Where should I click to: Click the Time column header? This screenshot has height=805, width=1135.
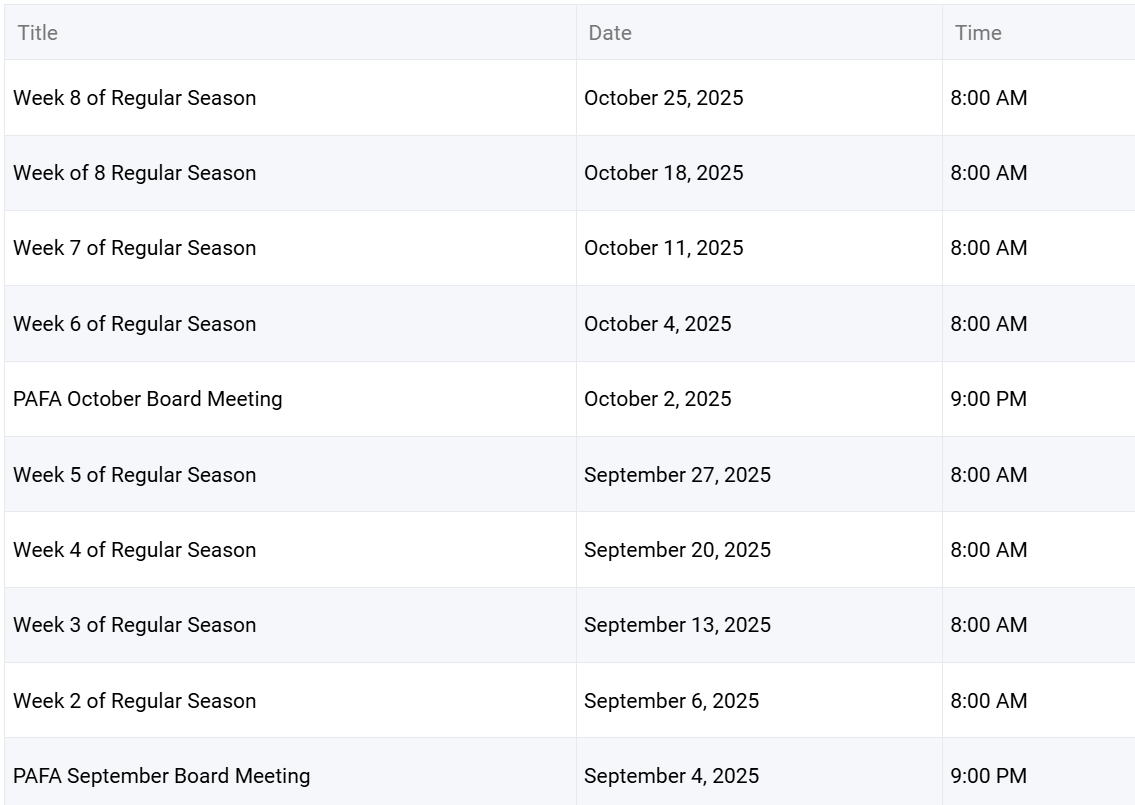point(978,33)
